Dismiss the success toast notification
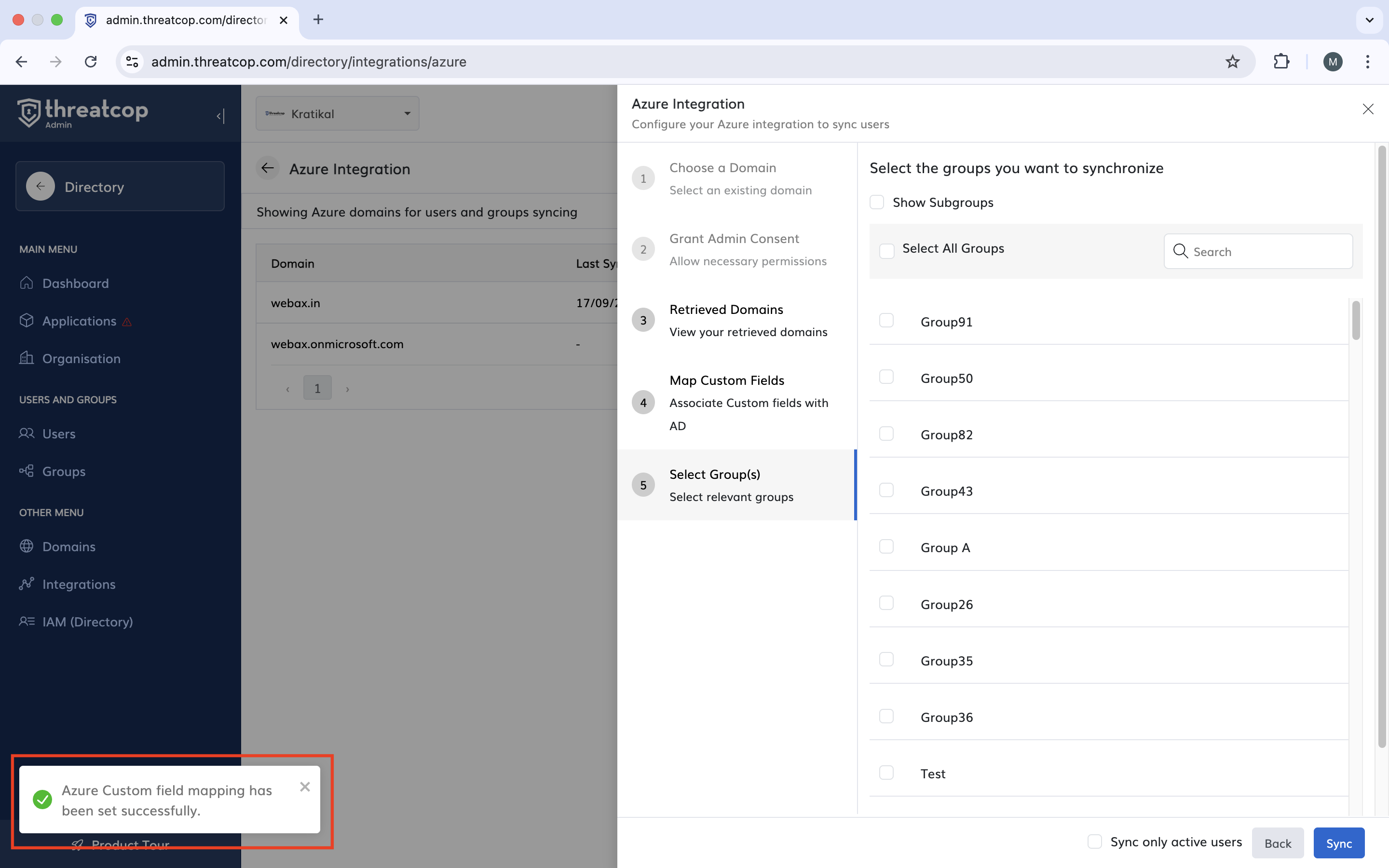 [305, 787]
